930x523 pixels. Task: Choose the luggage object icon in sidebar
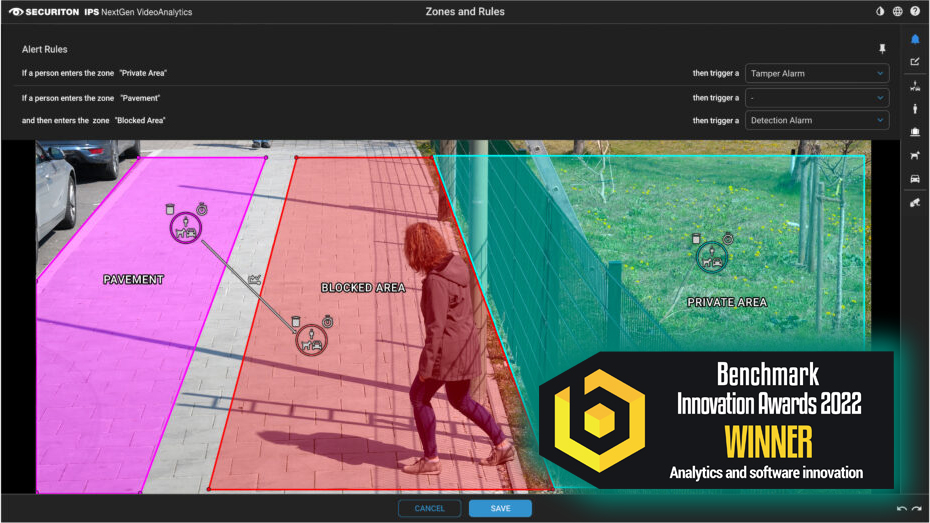915,132
